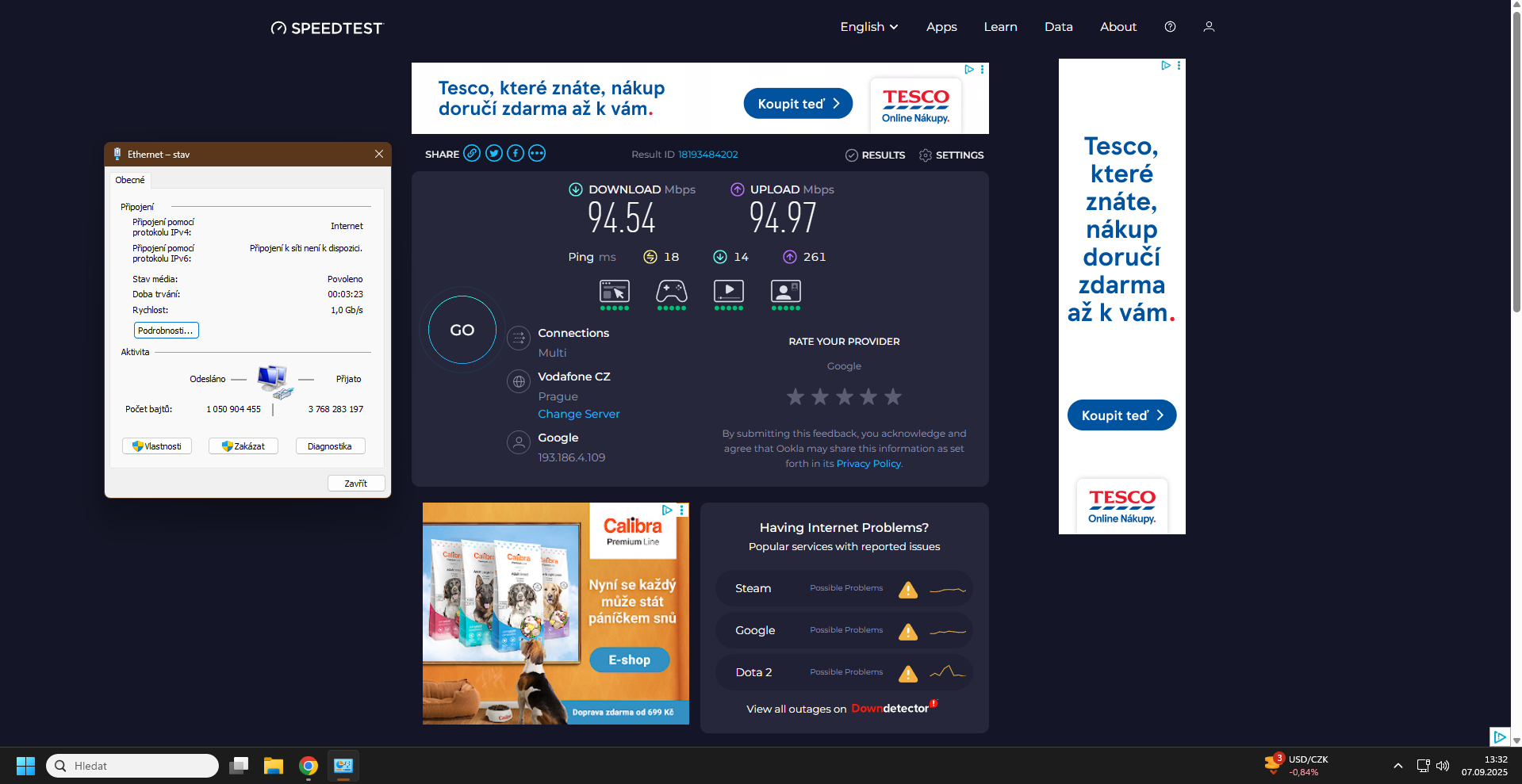This screenshot has height=784, width=1522.
Task: Open the Learn menu
Action: click(1000, 26)
